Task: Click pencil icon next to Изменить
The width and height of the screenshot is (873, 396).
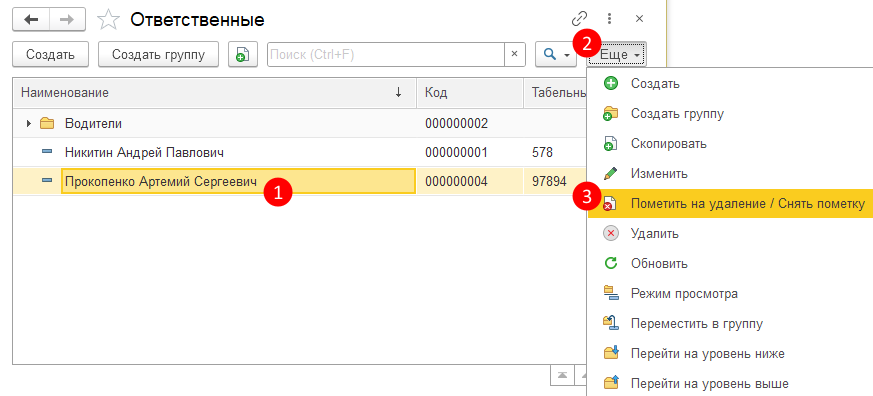Action: [x=611, y=174]
